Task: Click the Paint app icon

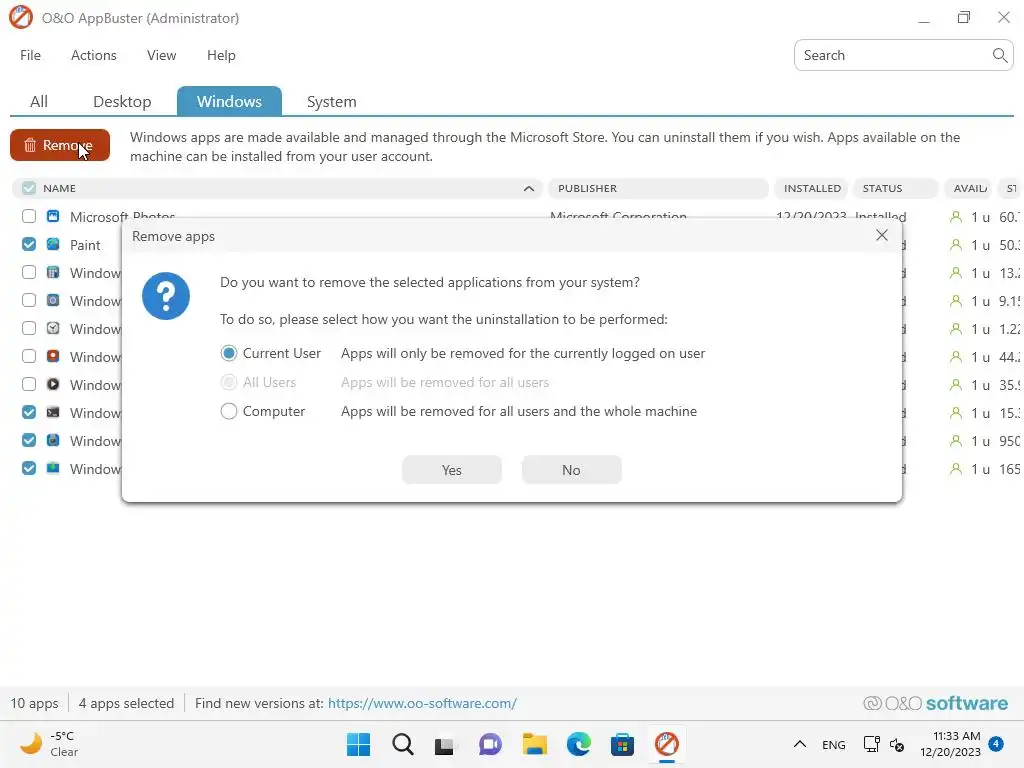Action: [53, 244]
